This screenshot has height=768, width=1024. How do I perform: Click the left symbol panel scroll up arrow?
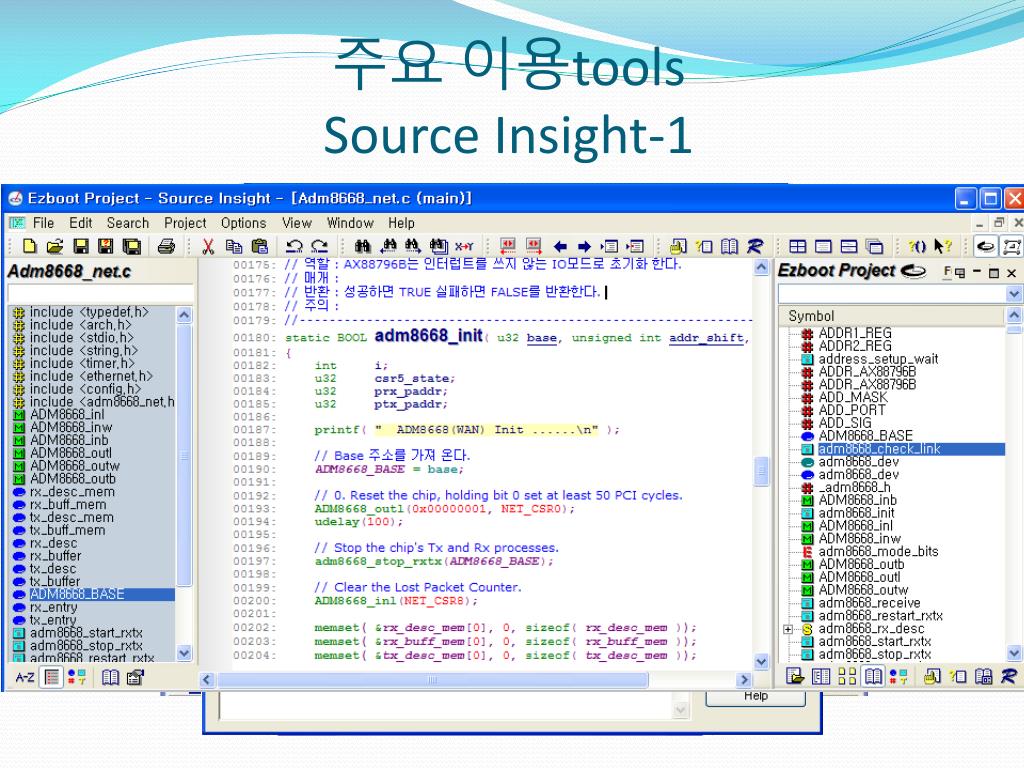[x=184, y=315]
